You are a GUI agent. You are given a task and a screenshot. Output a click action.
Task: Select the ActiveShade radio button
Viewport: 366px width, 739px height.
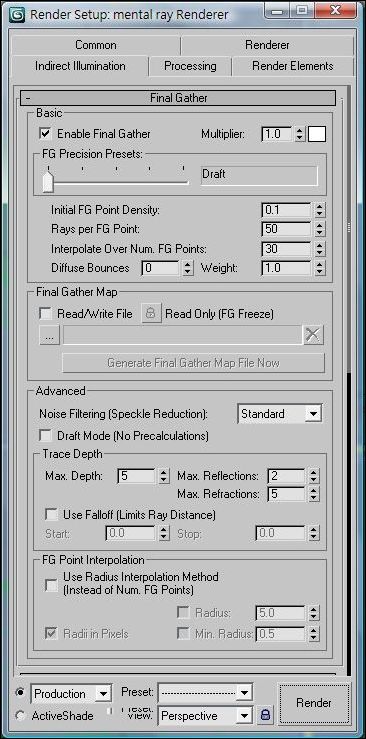tap(20, 716)
